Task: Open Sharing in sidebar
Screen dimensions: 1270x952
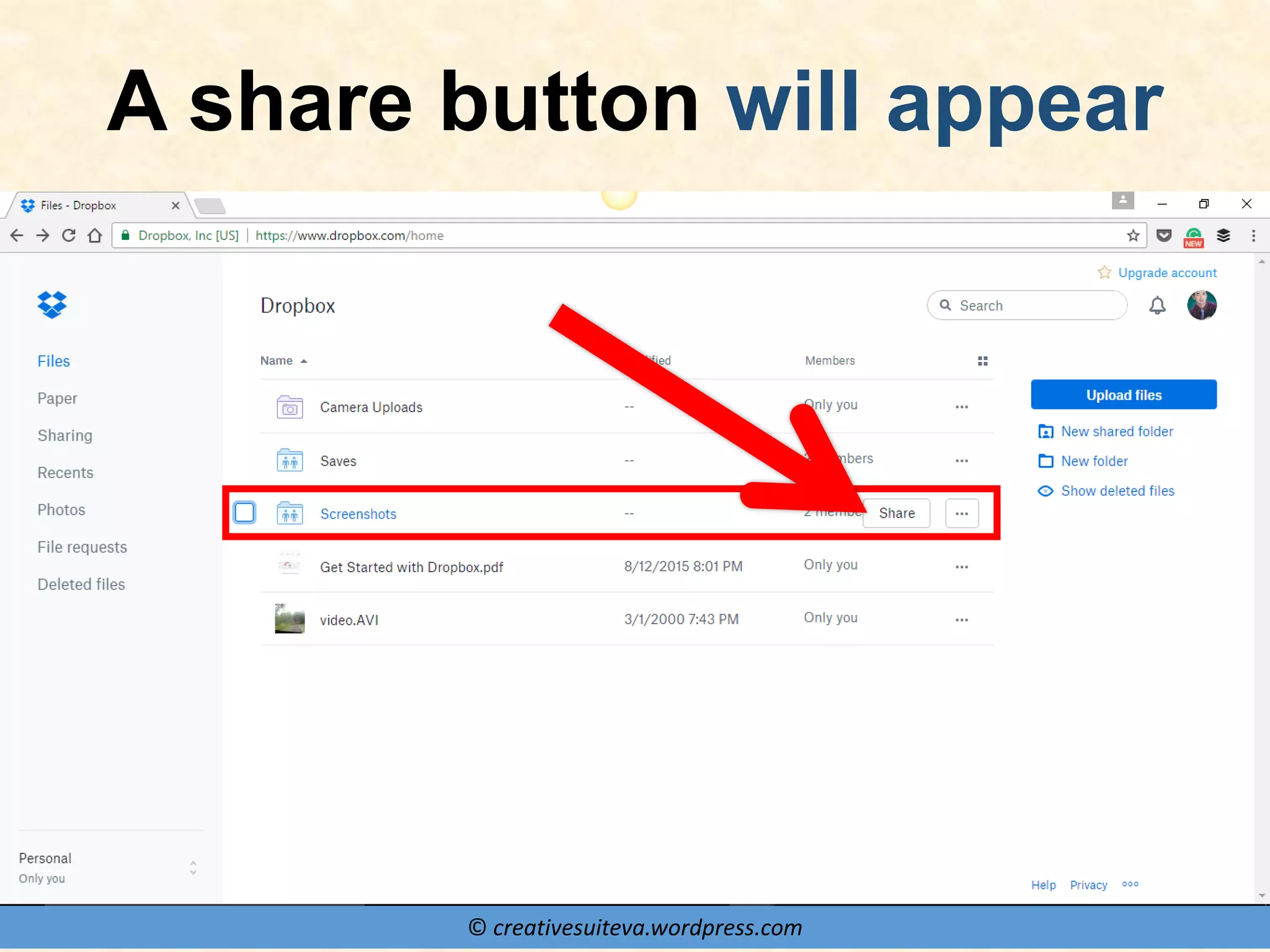Action: 64,436
